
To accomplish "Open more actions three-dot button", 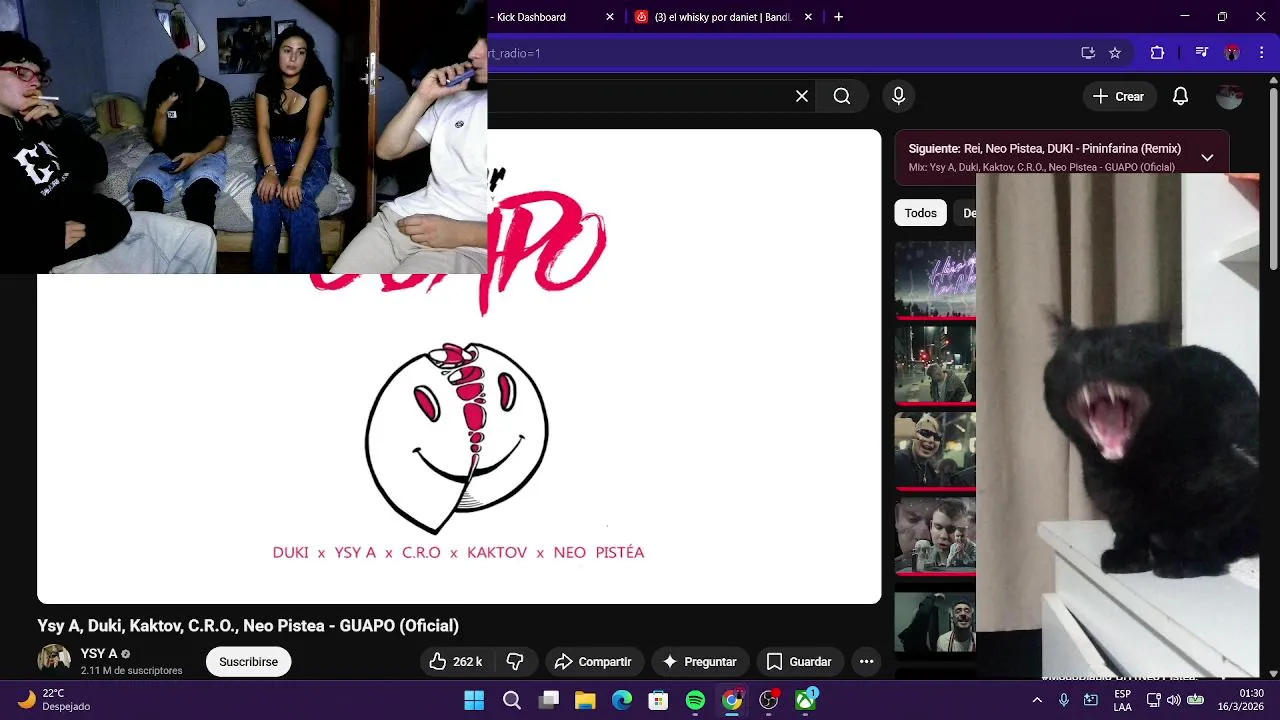I will tap(866, 661).
